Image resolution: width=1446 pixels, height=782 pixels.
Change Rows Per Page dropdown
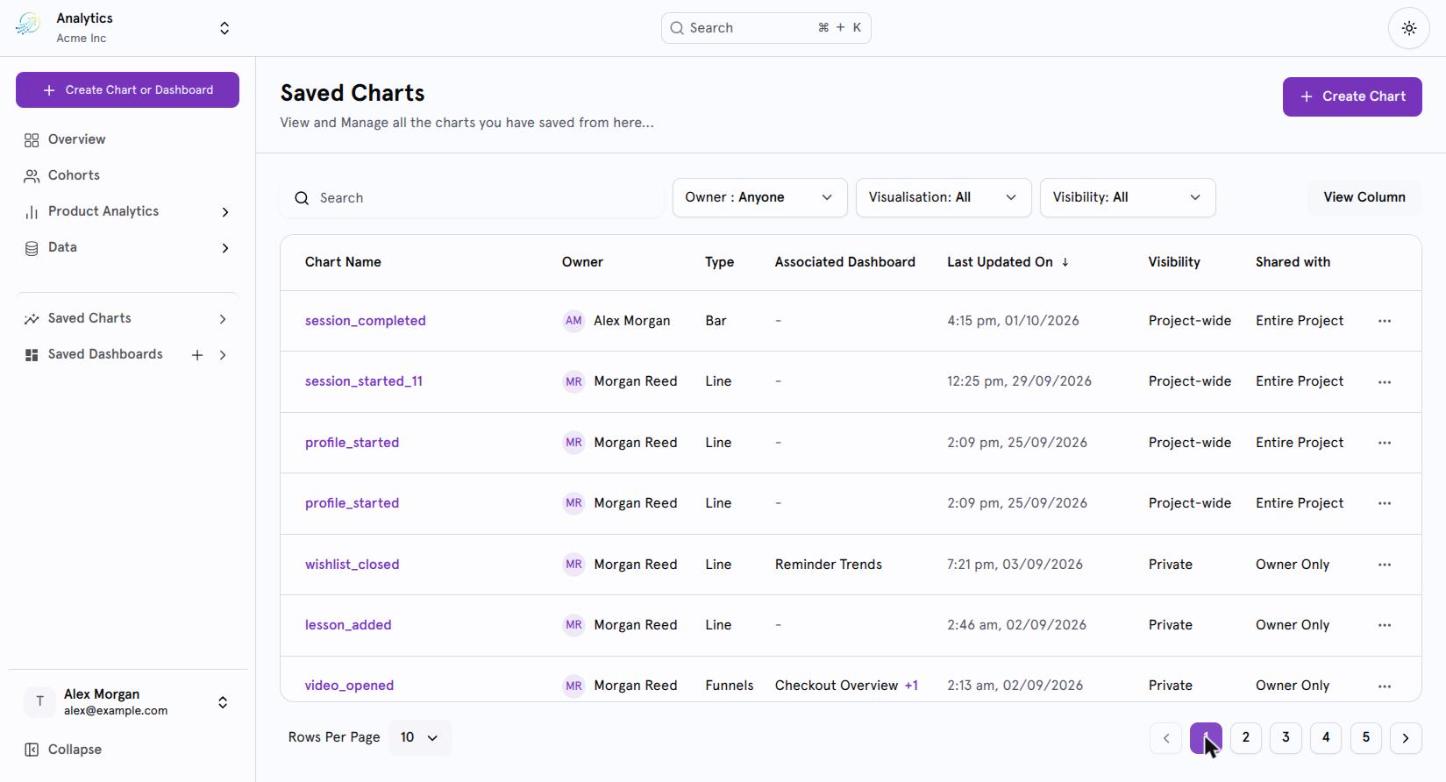[420, 738]
